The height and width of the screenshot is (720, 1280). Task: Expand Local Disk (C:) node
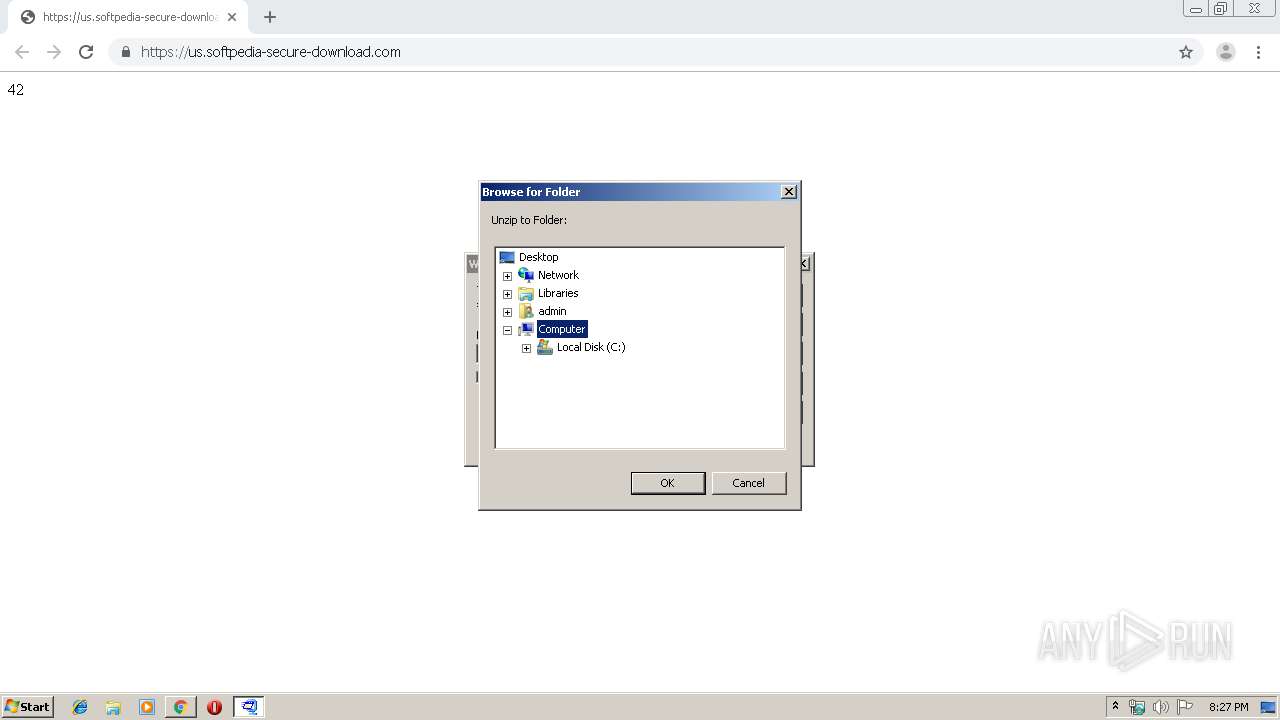pos(526,348)
